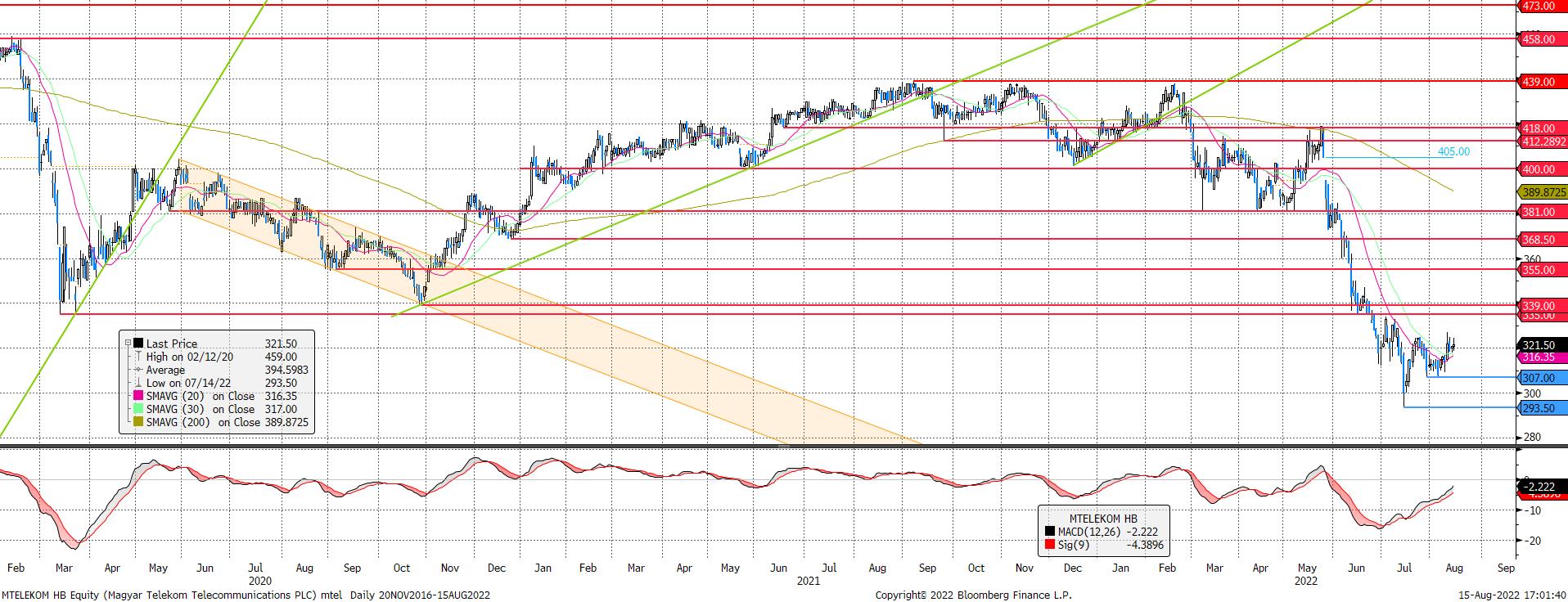The height and width of the screenshot is (602, 1568).
Task: Click the 458.00 price level label
Action: coord(1543,39)
